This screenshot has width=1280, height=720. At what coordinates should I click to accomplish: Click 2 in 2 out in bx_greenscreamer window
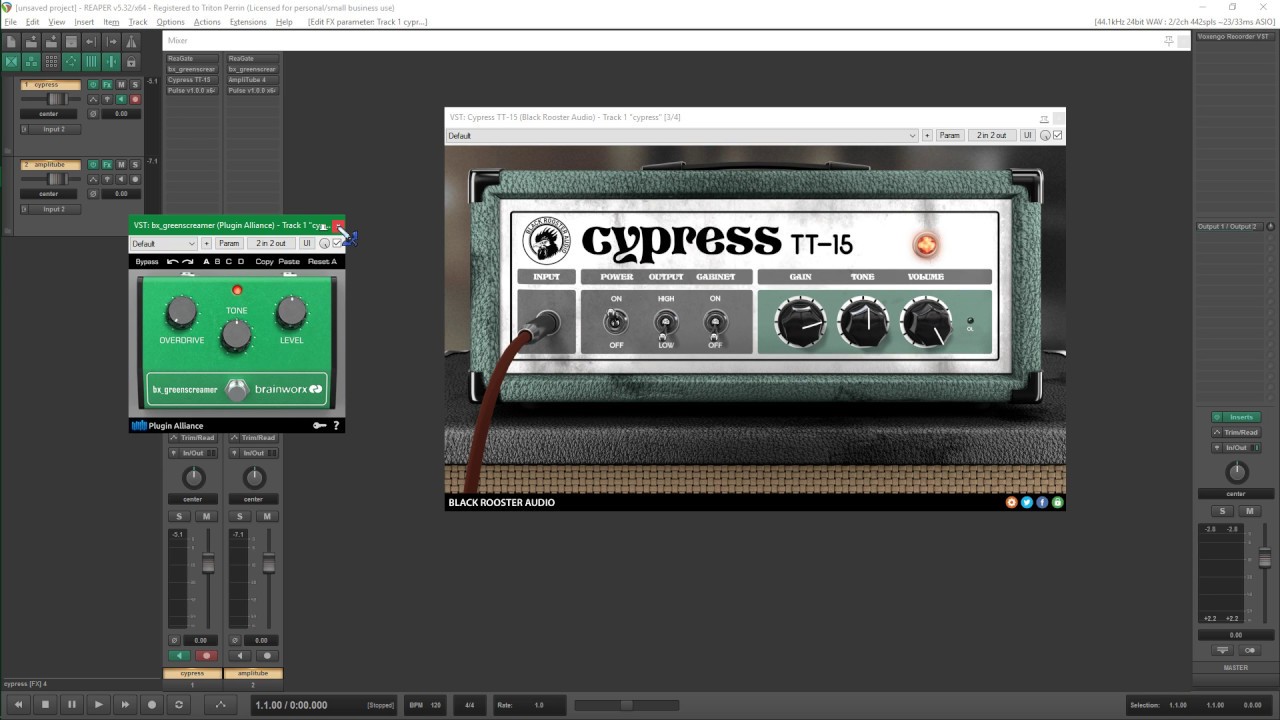coord(271,243)
